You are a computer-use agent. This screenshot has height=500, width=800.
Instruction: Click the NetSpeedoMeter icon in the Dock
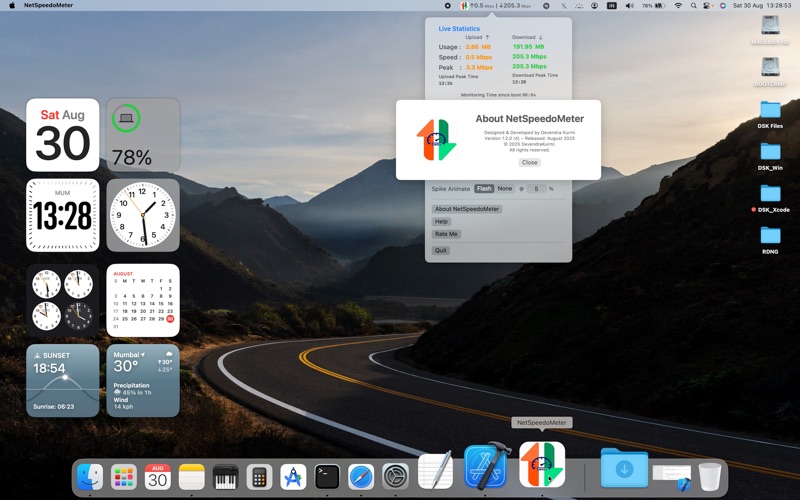542,465
